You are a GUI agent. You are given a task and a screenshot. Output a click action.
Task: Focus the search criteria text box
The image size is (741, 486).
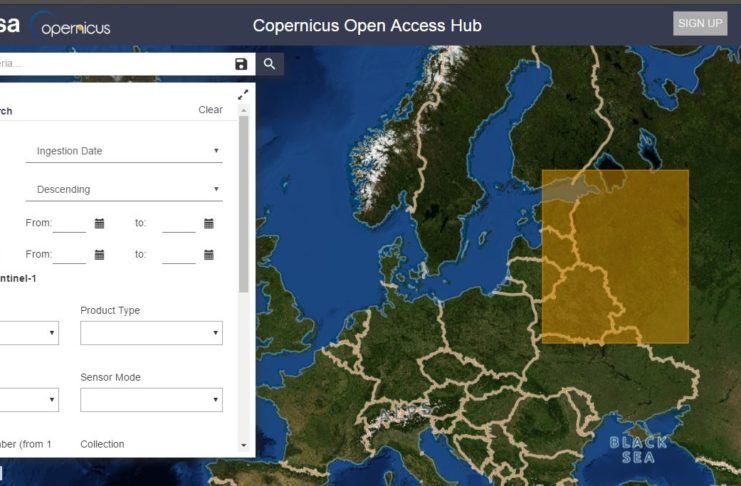coord(110,64)
